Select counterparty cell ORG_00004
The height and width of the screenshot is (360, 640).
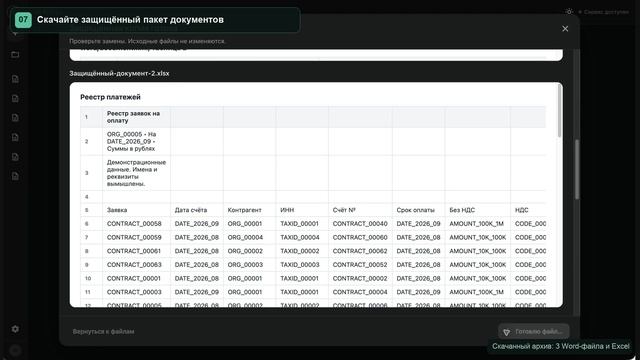pos(249,237)
